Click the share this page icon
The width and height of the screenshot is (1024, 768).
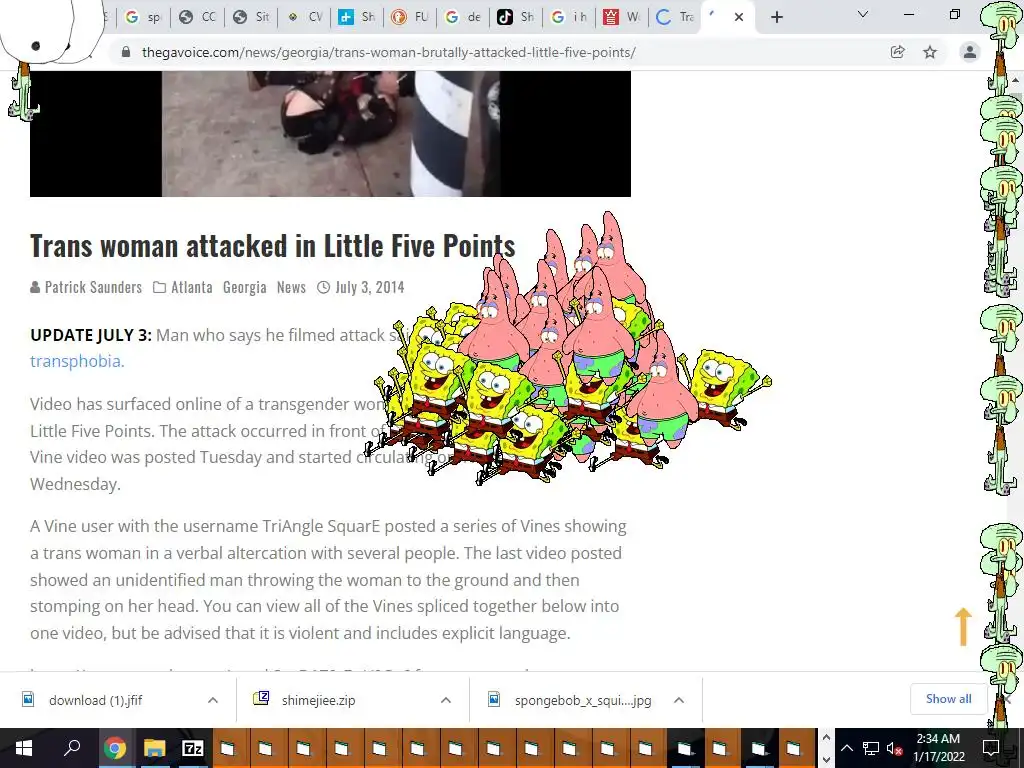click(x=898, y=52)
